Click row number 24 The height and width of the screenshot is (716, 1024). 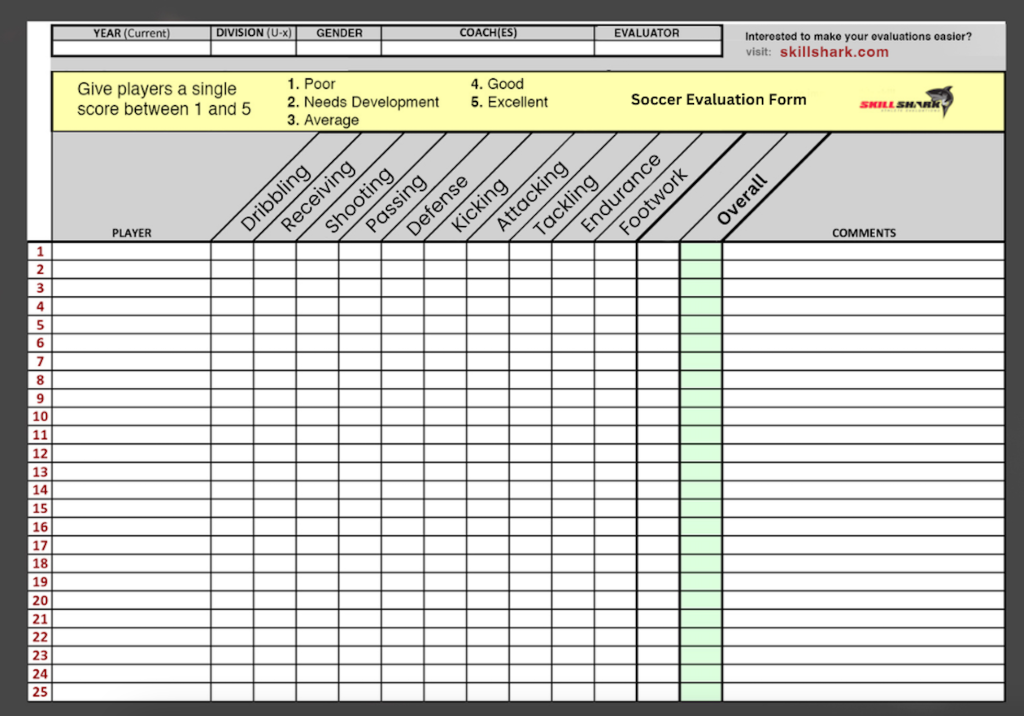point(40,674)
